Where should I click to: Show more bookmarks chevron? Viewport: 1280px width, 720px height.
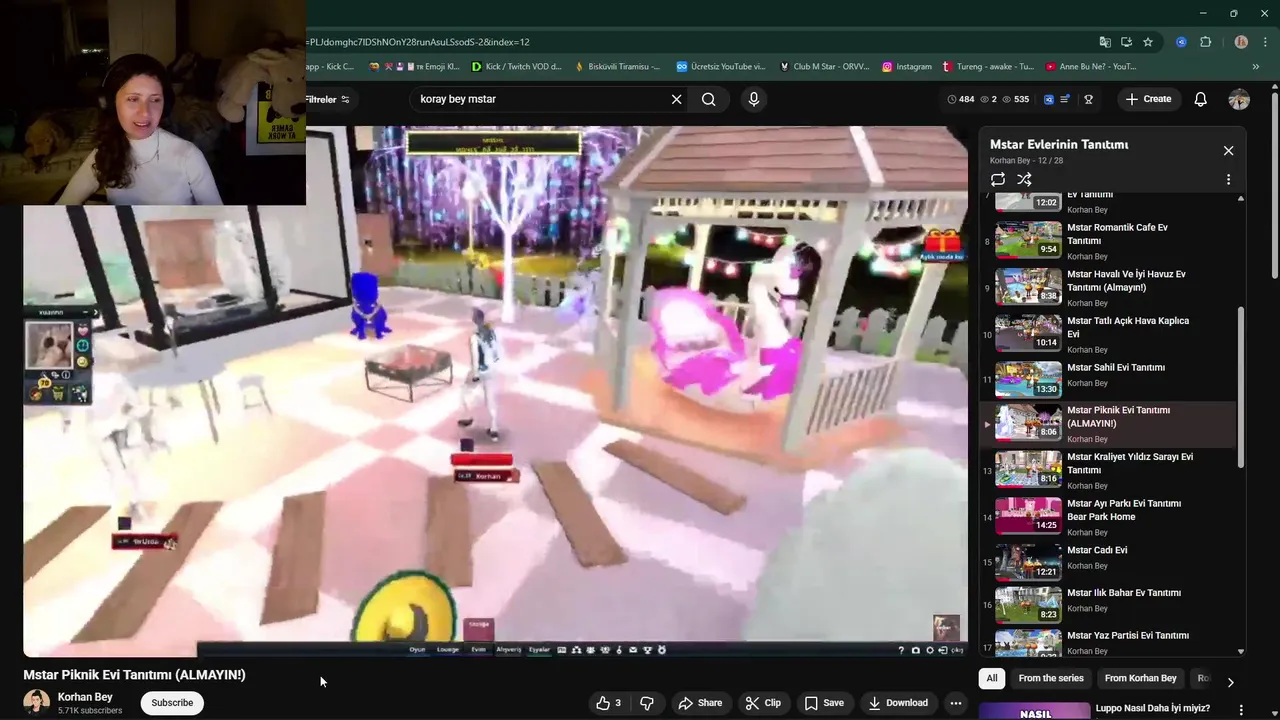pyautogui.click(x=1256, y=67)
